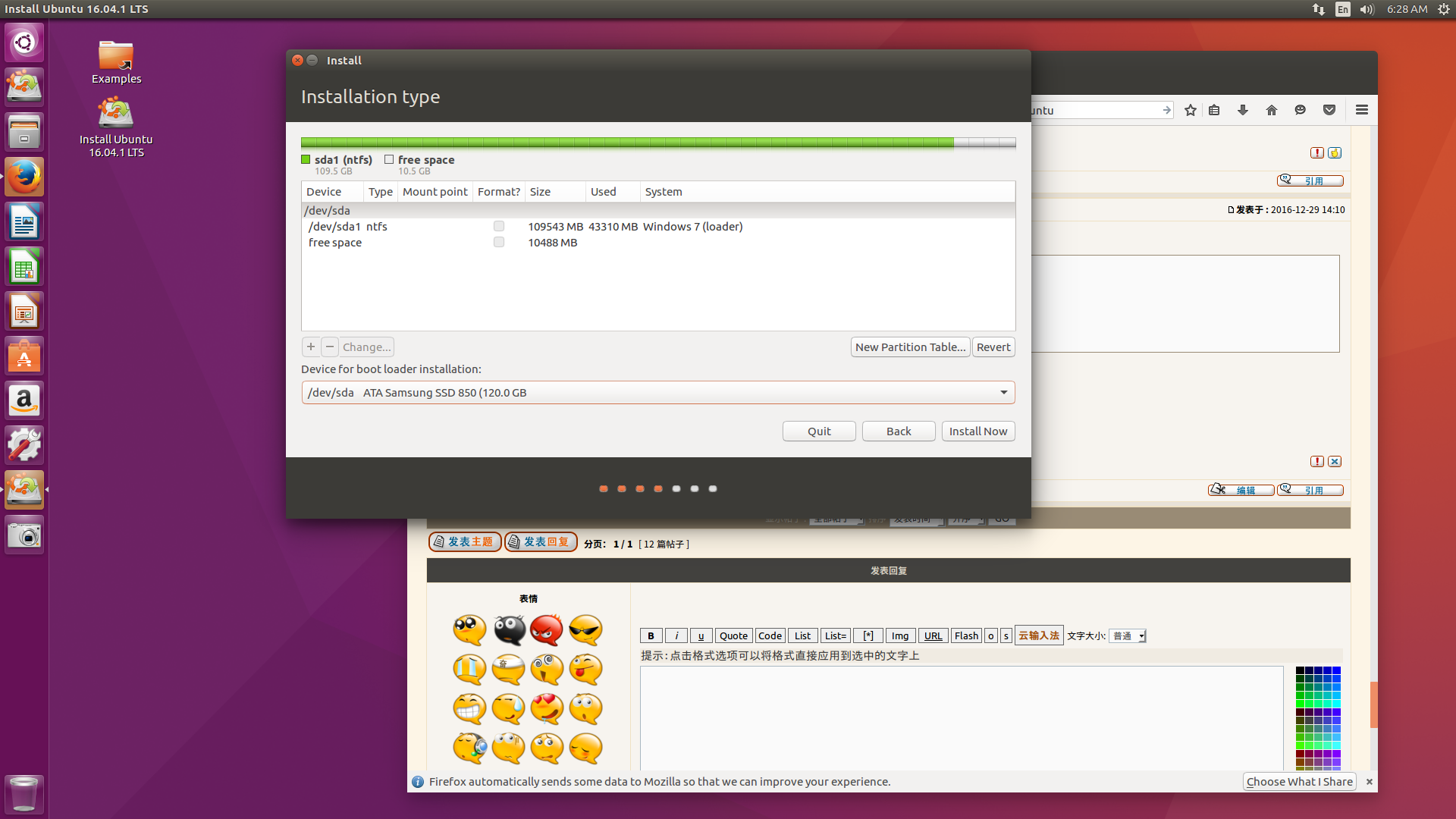Open the Screenshot tool in the dock
The height and width of the screenshot is (819, 1456).
[x=24, y=535]
